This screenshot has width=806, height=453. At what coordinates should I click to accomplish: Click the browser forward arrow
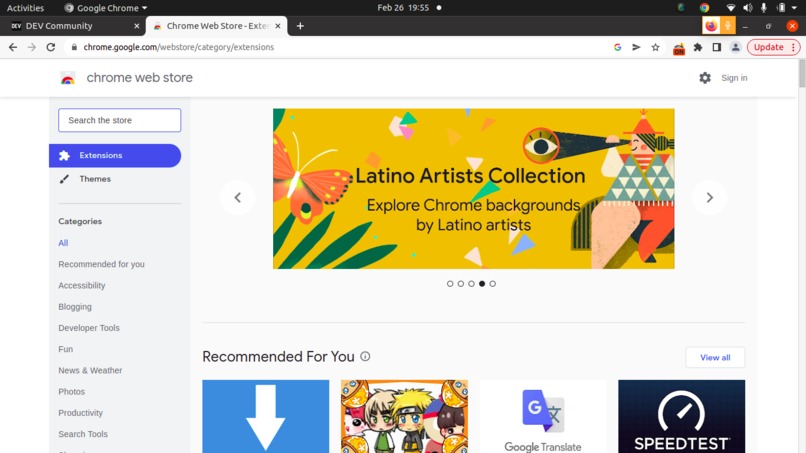32,47
